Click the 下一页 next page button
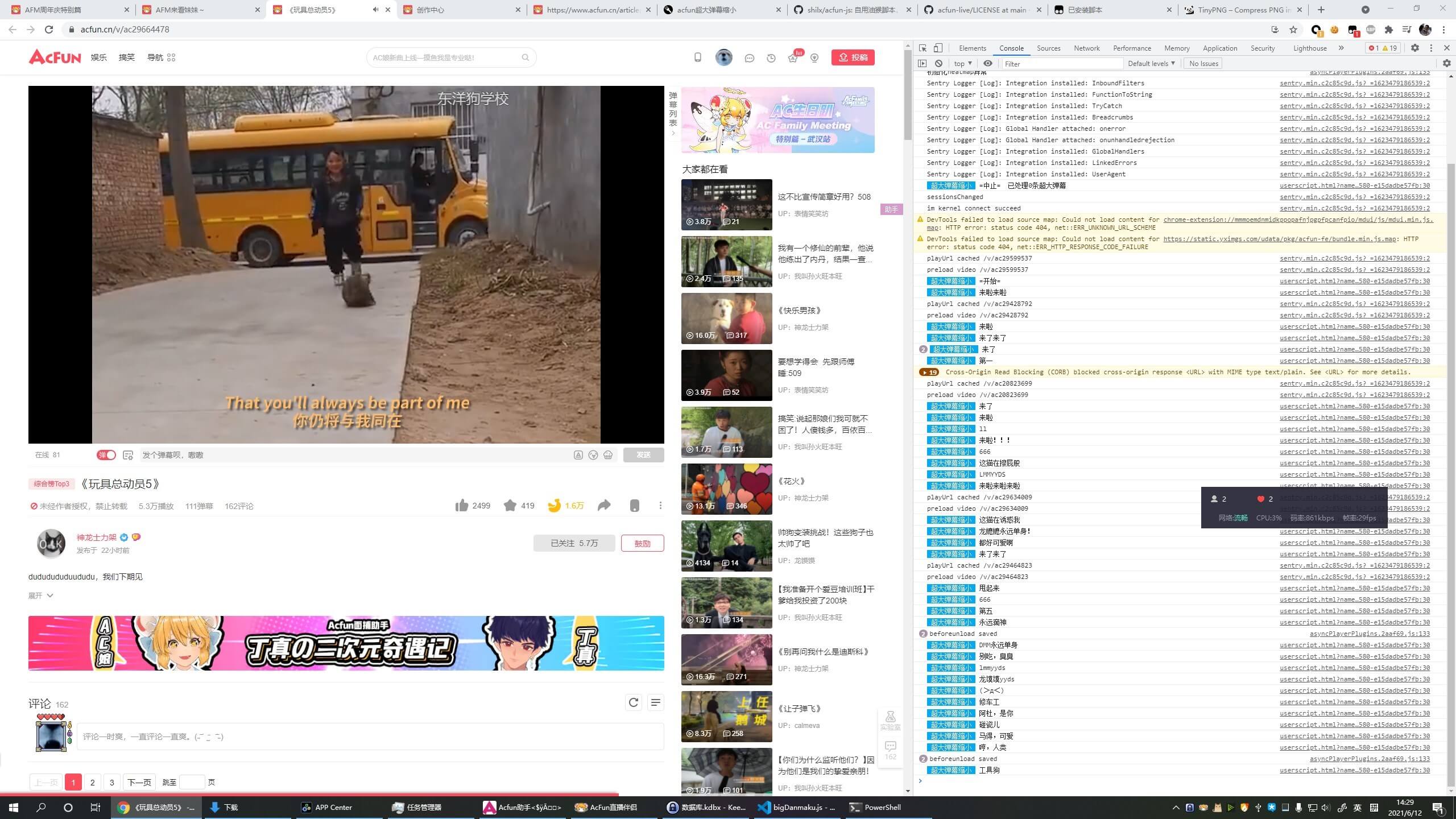This screenshot has height=819, width=1456. (139, 782)
